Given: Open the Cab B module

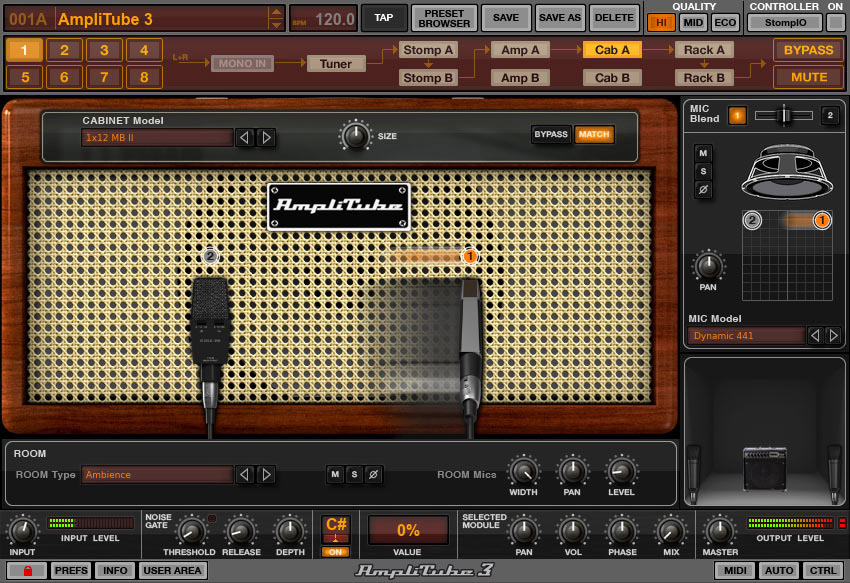Looking at the screenshot, I should tap(612, 78).
